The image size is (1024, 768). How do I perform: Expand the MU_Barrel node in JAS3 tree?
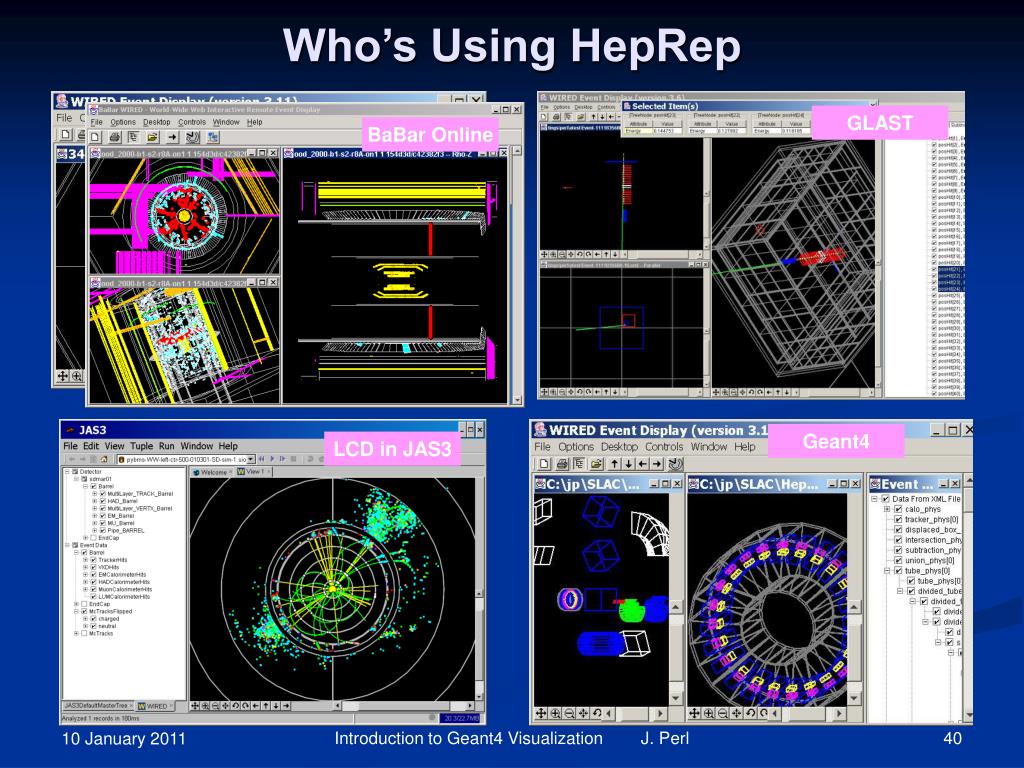[94, 523]
